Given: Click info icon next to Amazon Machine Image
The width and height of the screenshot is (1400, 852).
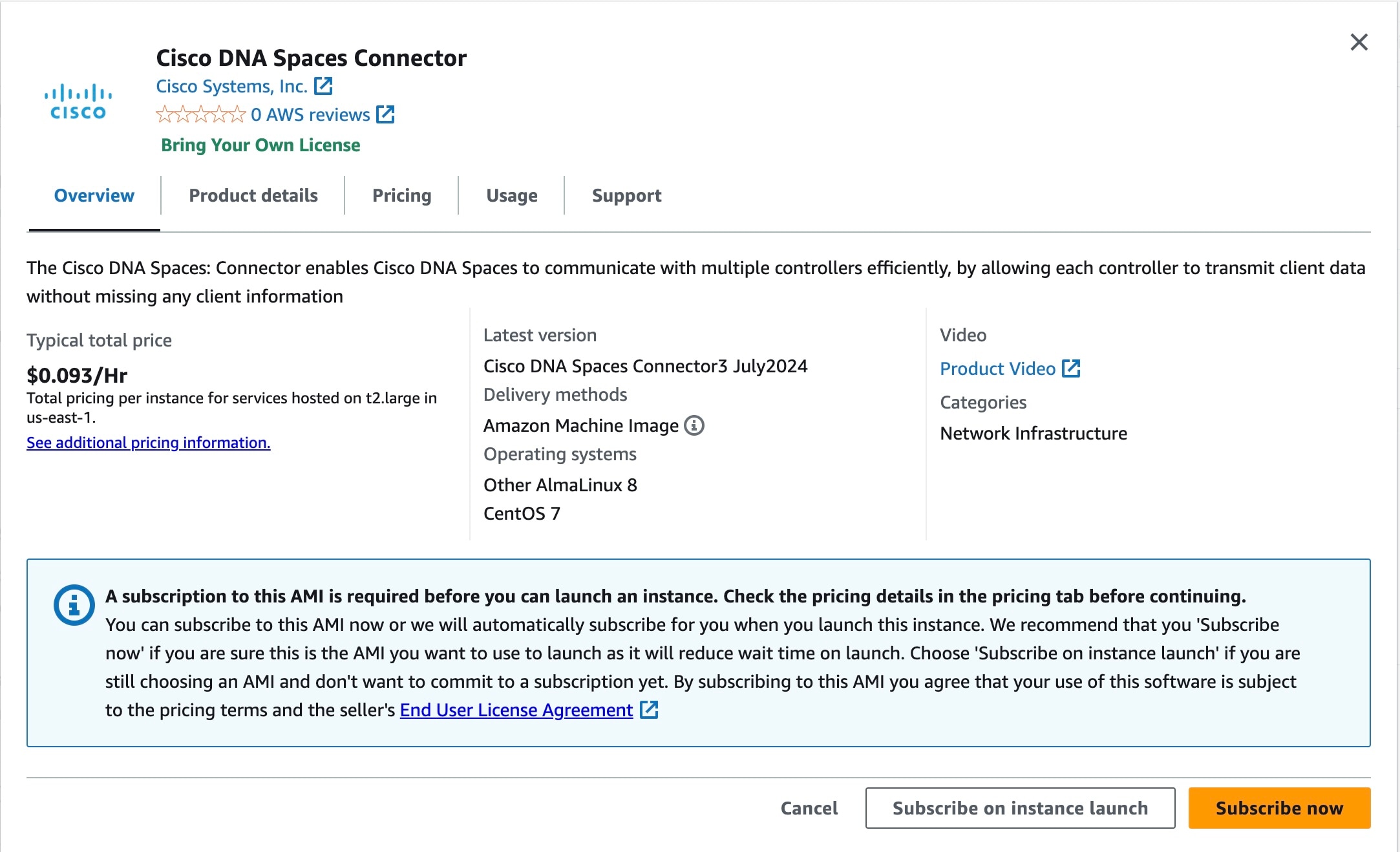Looking at the screenshot, I should 694,425.
